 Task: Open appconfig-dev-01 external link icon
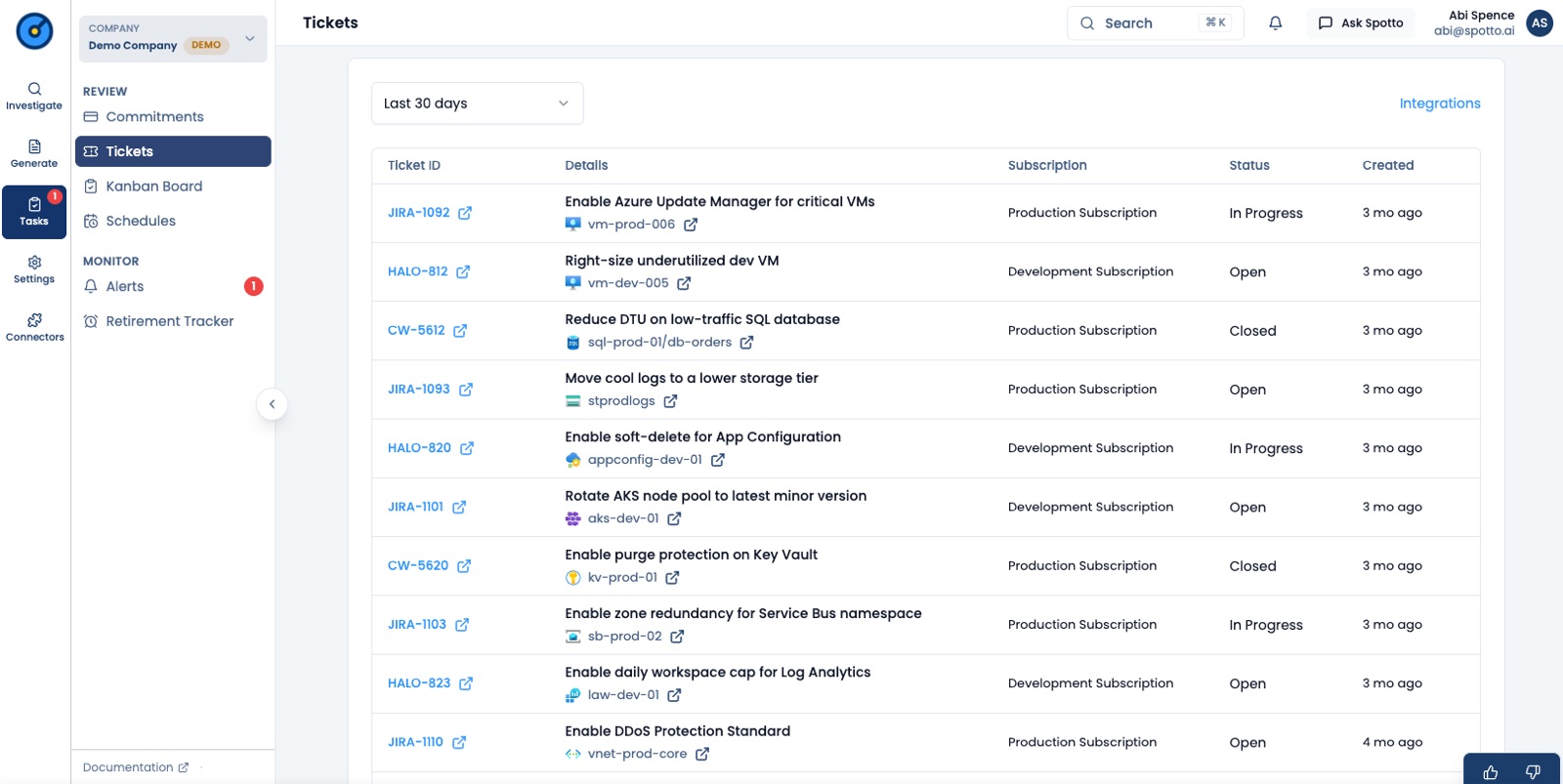click(x=718, y=460)
